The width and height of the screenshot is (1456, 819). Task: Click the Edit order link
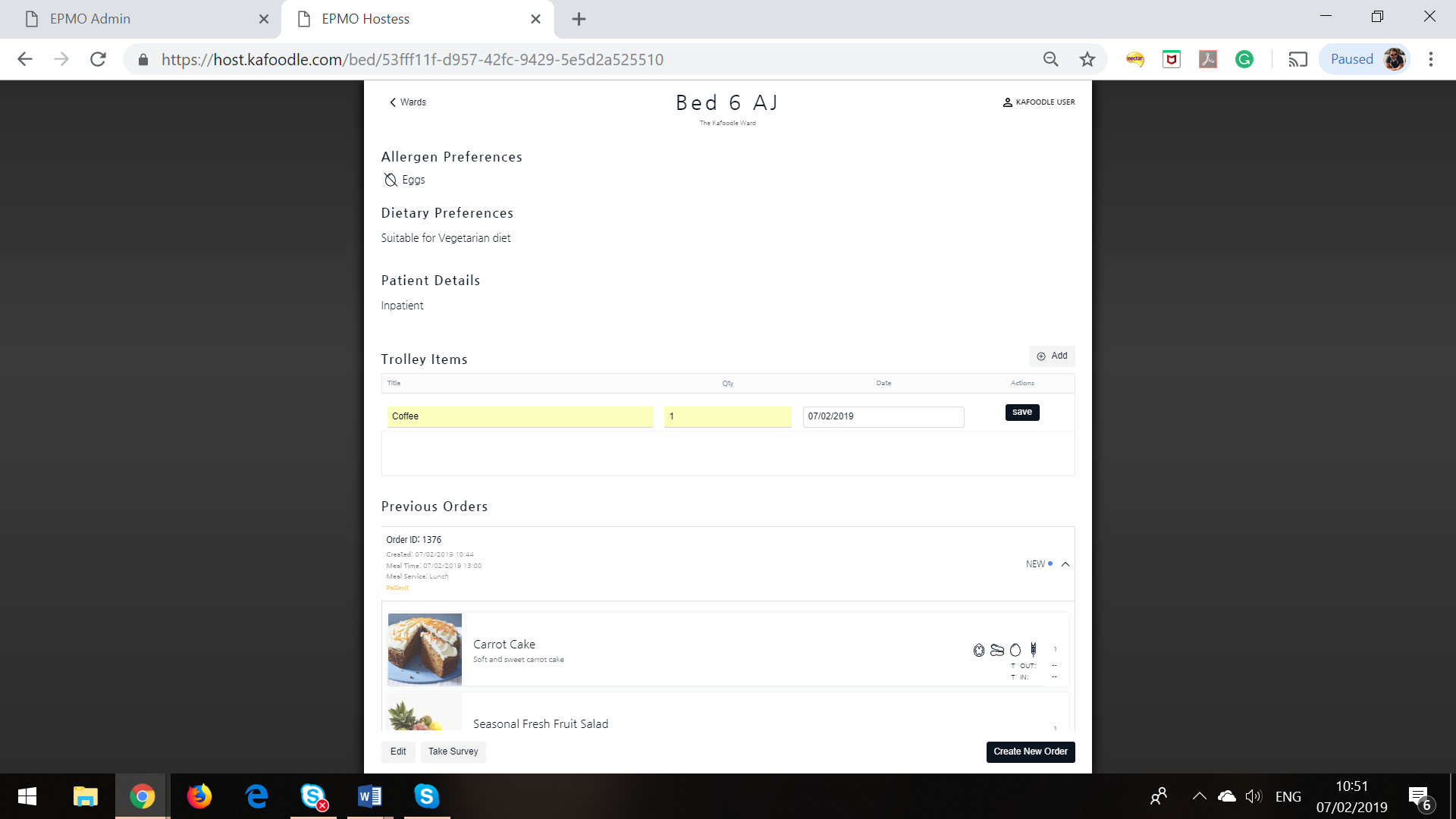397,751
